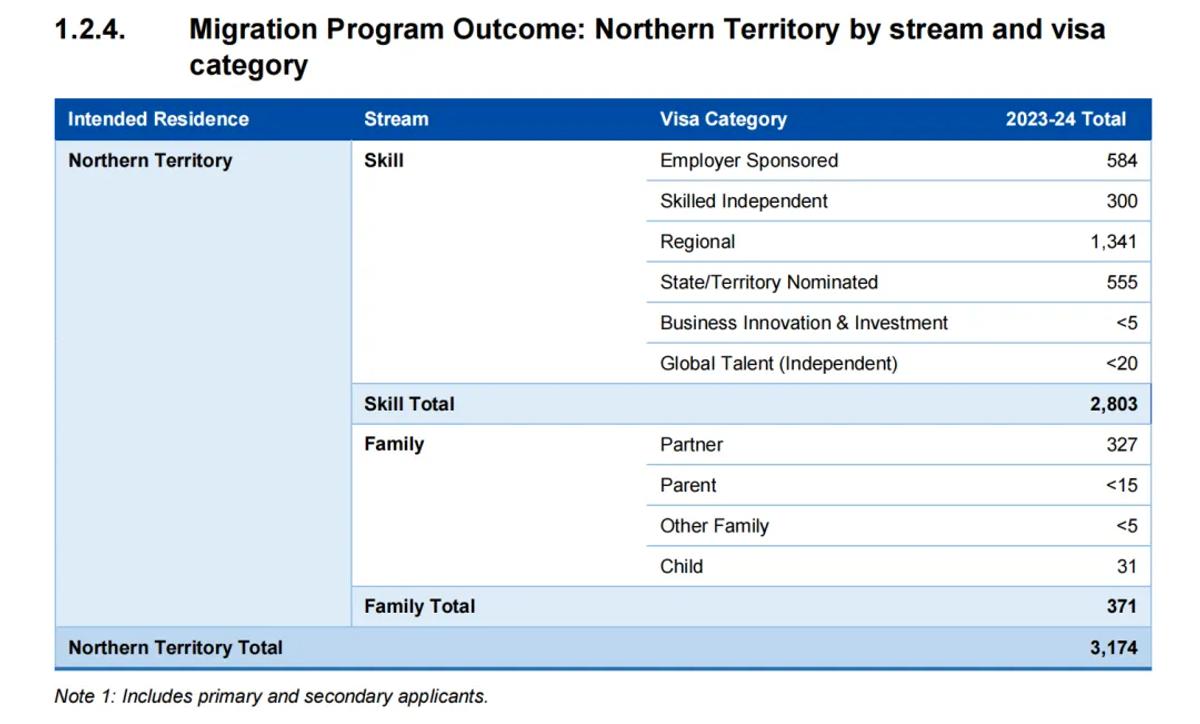Click the 'Stream' column header
Image resolution: width=1200 pixels, height=724 pixels.
pos(396,119)
